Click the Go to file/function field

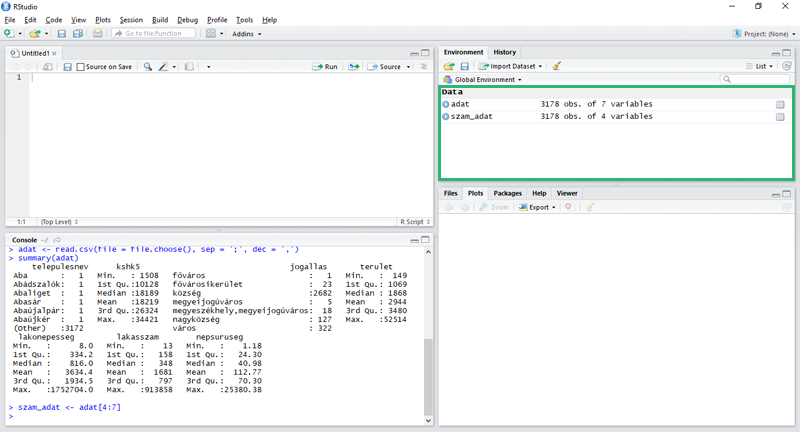(x=154, y=34)
